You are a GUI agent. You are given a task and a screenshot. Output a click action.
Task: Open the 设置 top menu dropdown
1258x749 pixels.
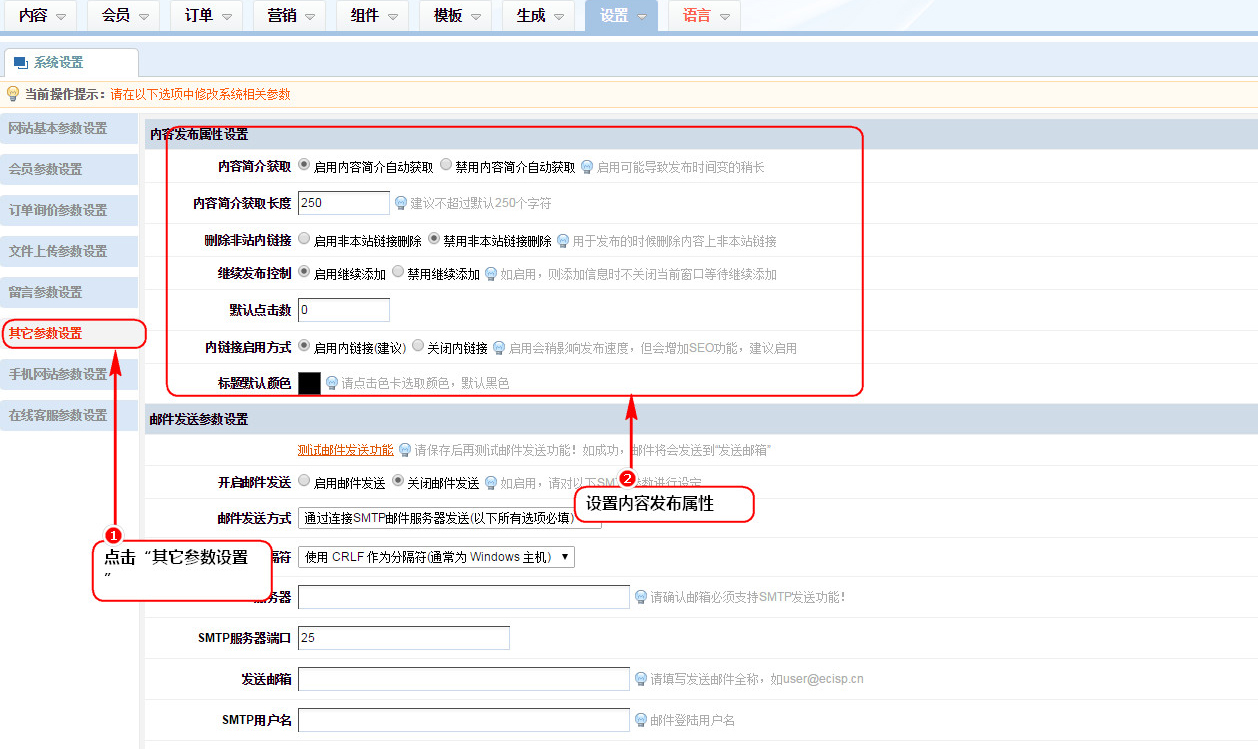click(621, 16)
